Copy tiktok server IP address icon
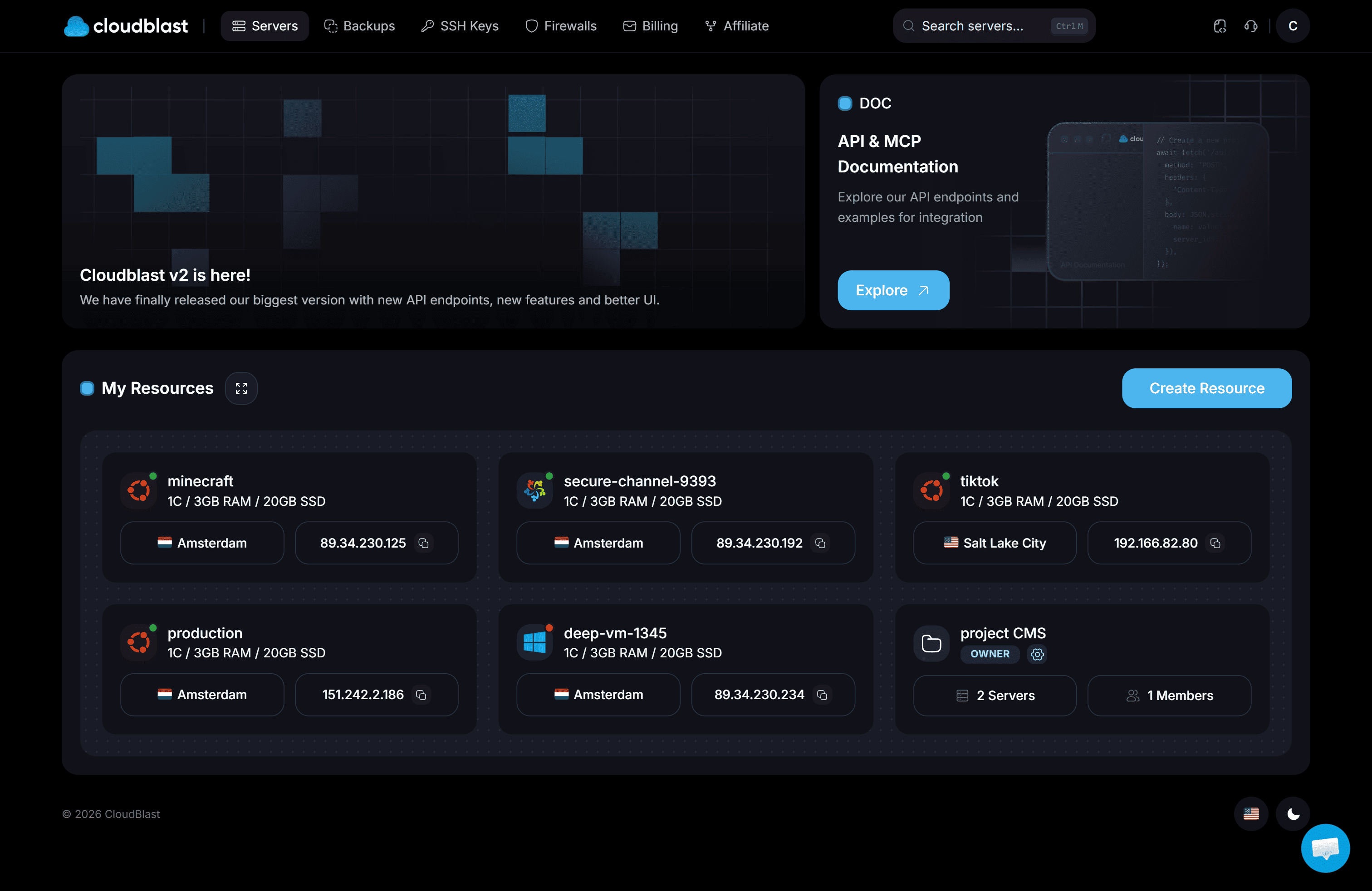The width and height of the screenshot is (1372, 891). click(x=1215, y=543)
